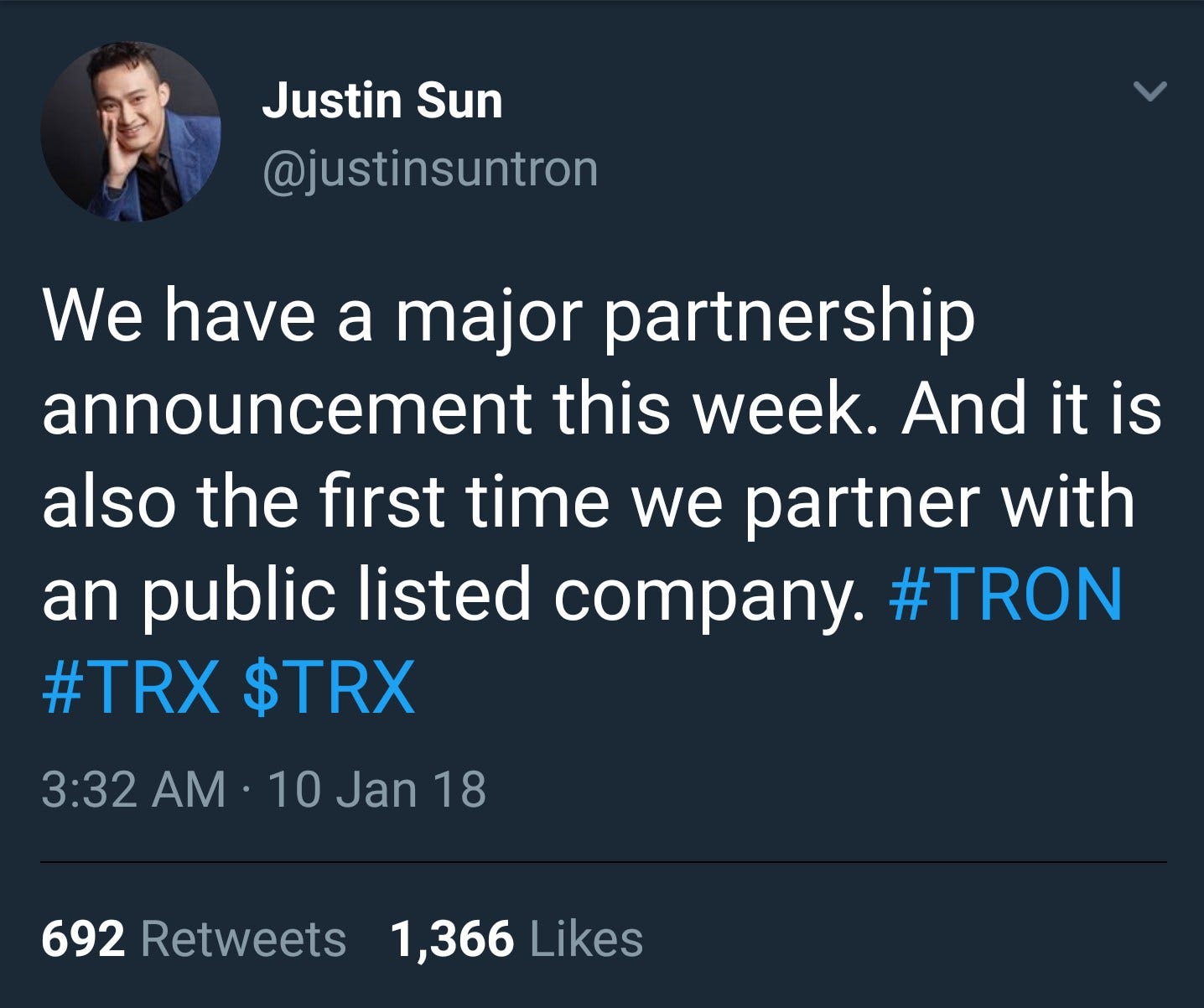Viewport: 1204px width, 1008px height.
Task: Click the 3:32 AM time
Action: click(133, 791)
